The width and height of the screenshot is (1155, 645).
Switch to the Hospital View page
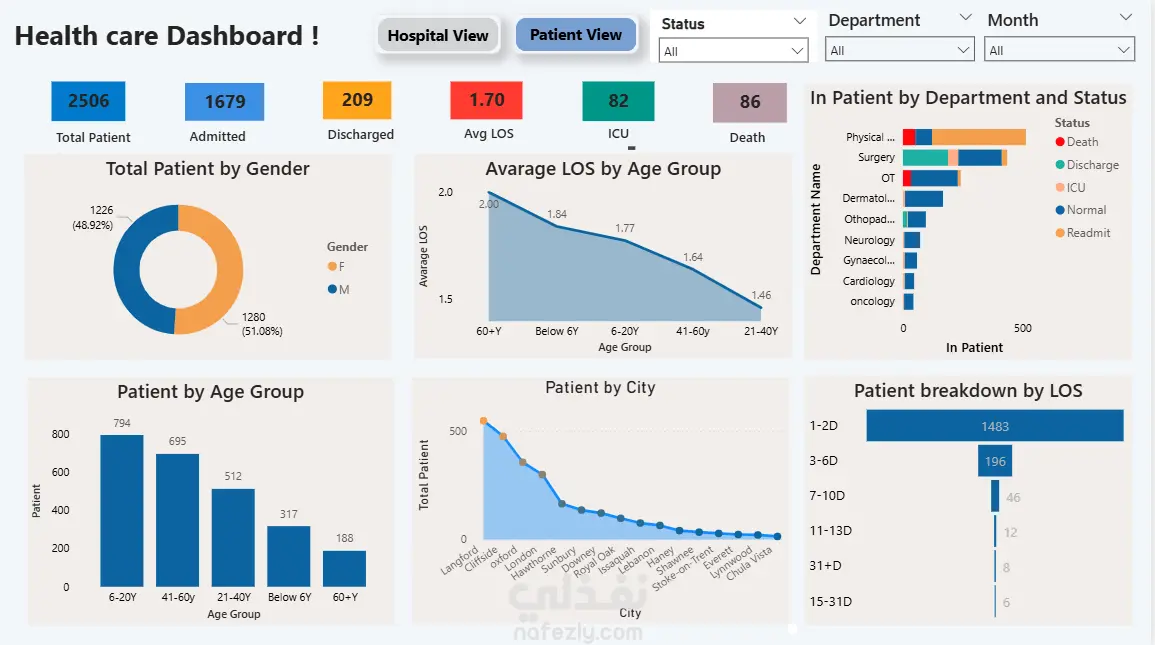tap(438, 36)
